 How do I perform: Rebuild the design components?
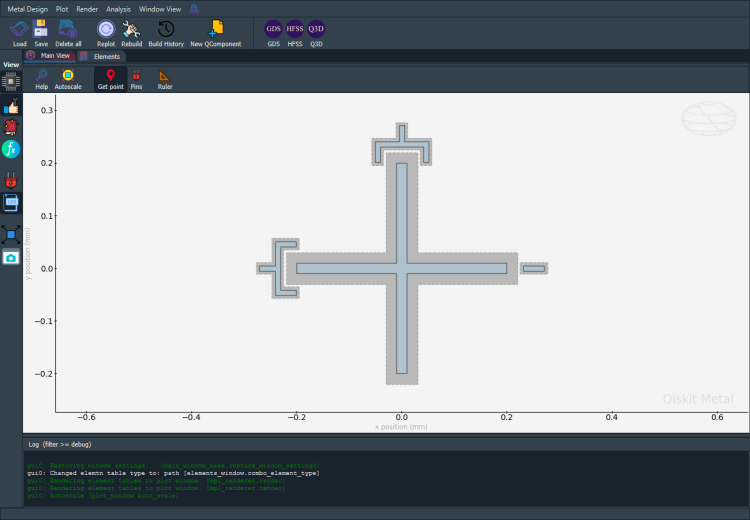(x=131, y=33)
